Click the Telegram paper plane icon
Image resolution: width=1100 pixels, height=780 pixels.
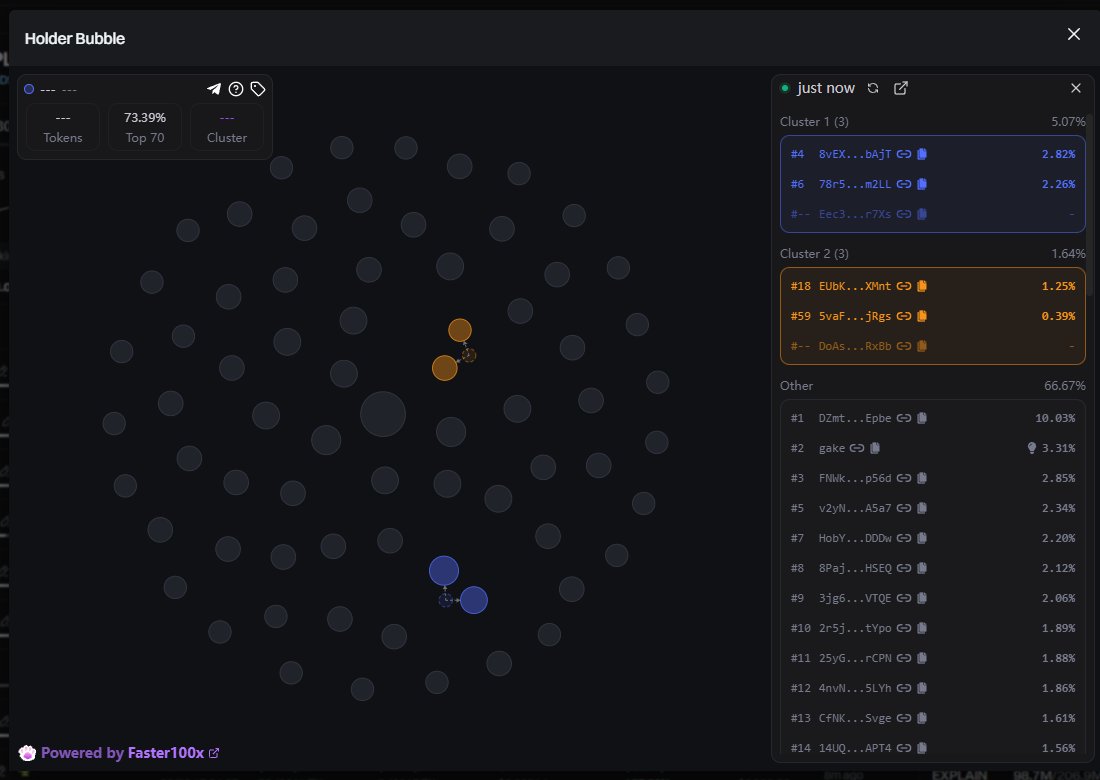pyautogui.click(x=214, y=88)
